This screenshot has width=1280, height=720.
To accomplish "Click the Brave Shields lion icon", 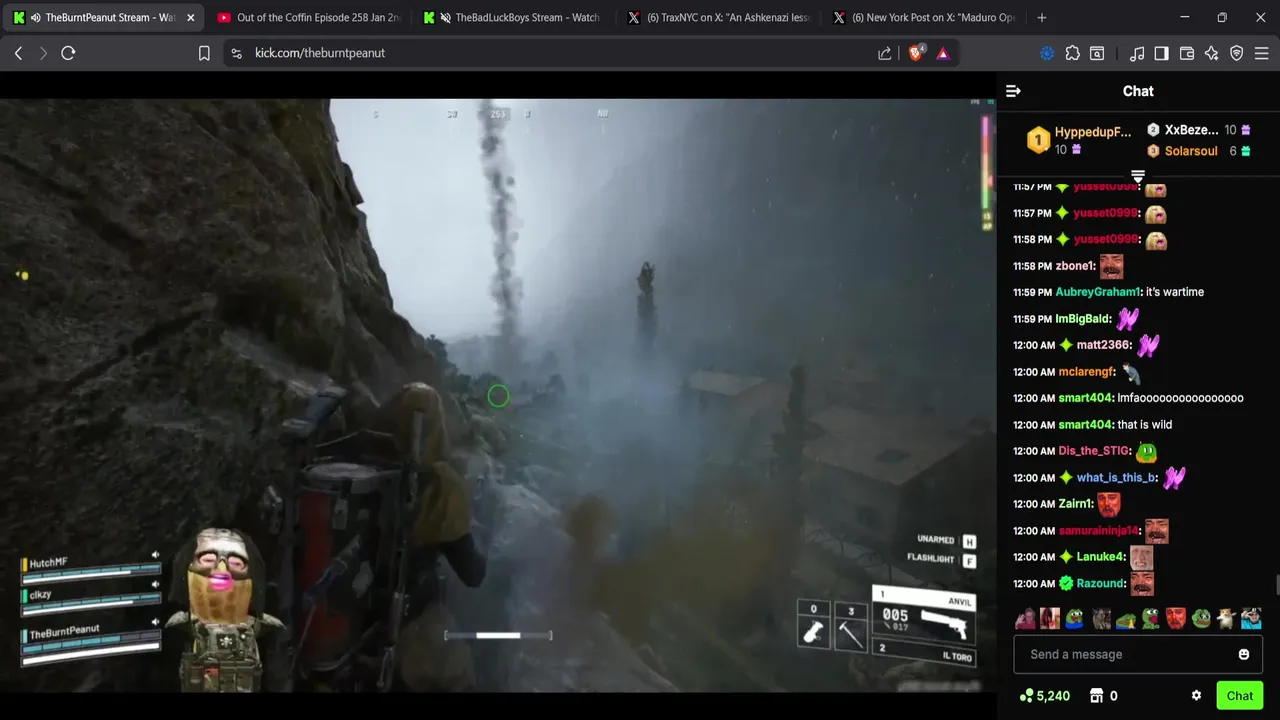I will [x=916, y=53].
